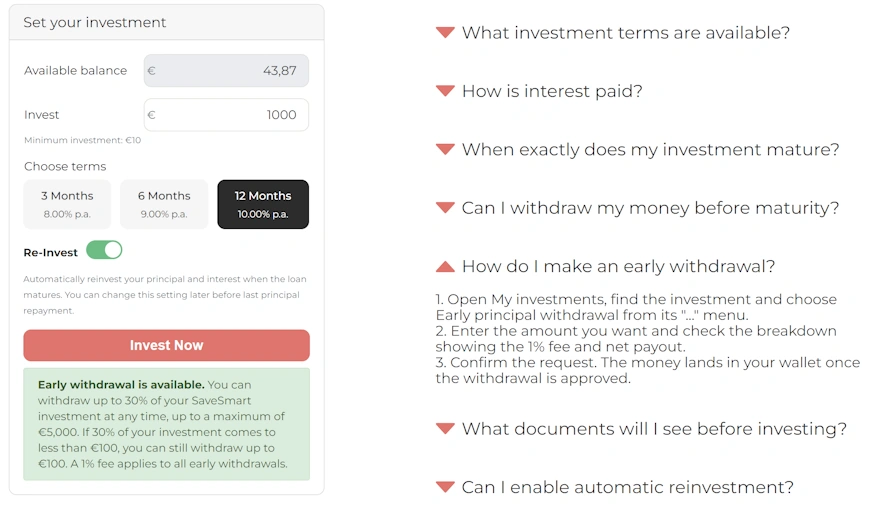Expand 'When exactly does my investment mature?' arrow
Image resolution: width=875 pixels, height=505 pixels.
coord(445,150)
